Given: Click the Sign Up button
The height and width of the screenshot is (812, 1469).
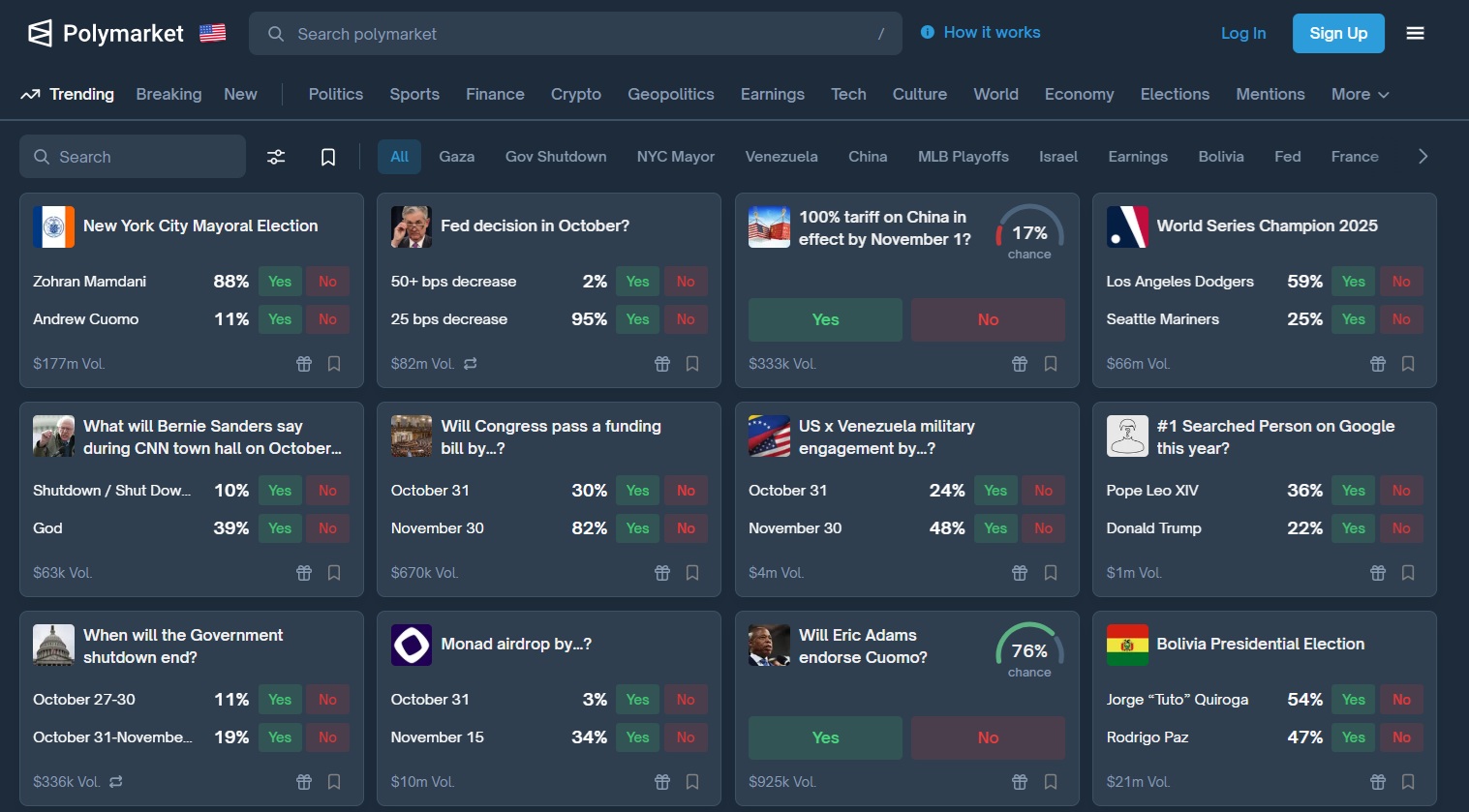Looking at the screenshot, I should pos(1338,33).
